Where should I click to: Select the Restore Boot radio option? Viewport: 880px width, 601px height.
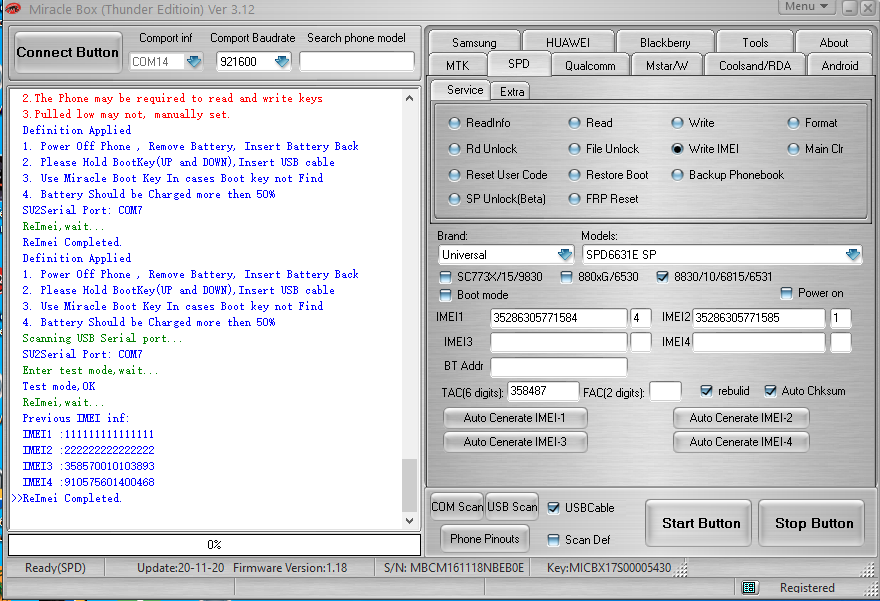click(x=574, y=175)
